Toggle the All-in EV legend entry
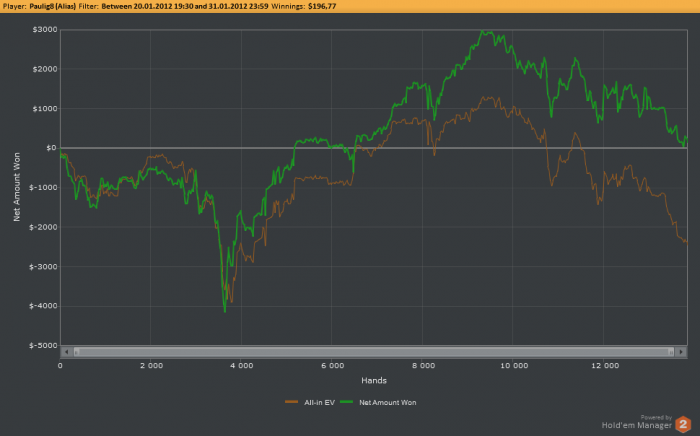The image size is (700, 436). 310,402
